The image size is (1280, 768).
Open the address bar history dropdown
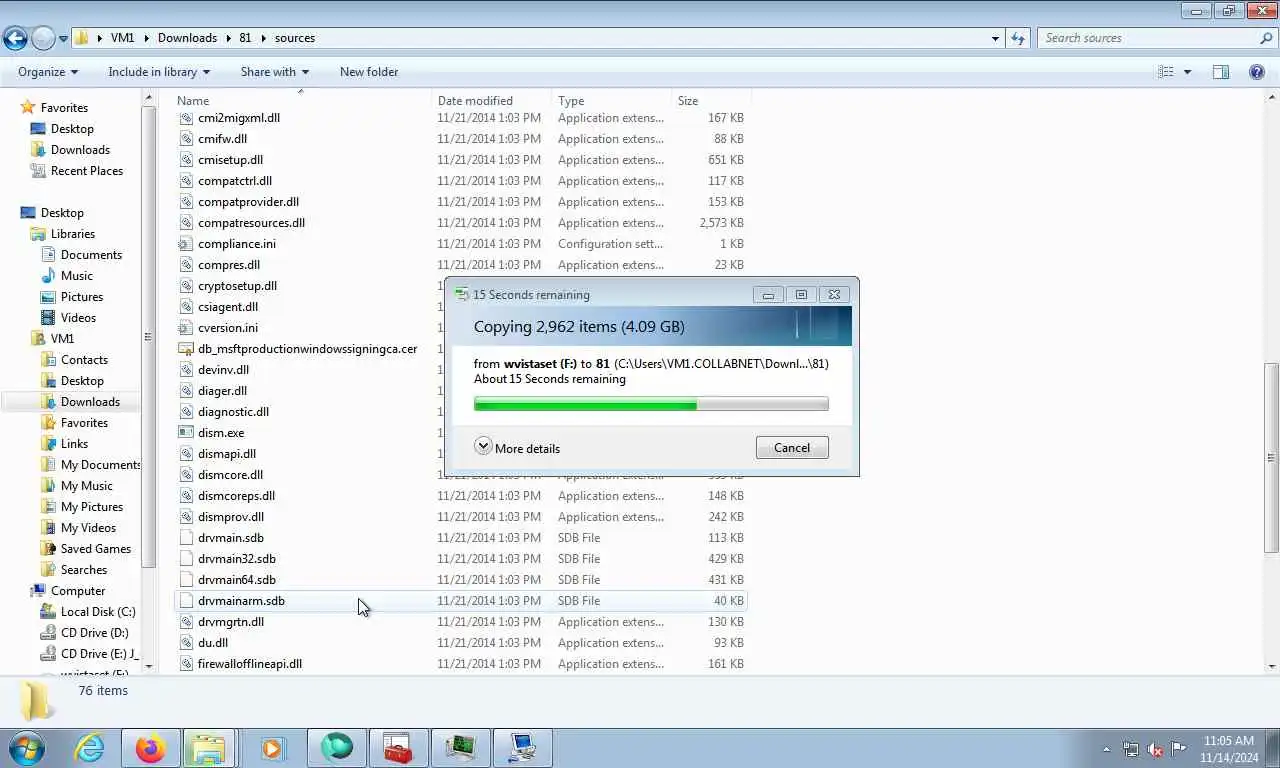click(x=995, y=38)
